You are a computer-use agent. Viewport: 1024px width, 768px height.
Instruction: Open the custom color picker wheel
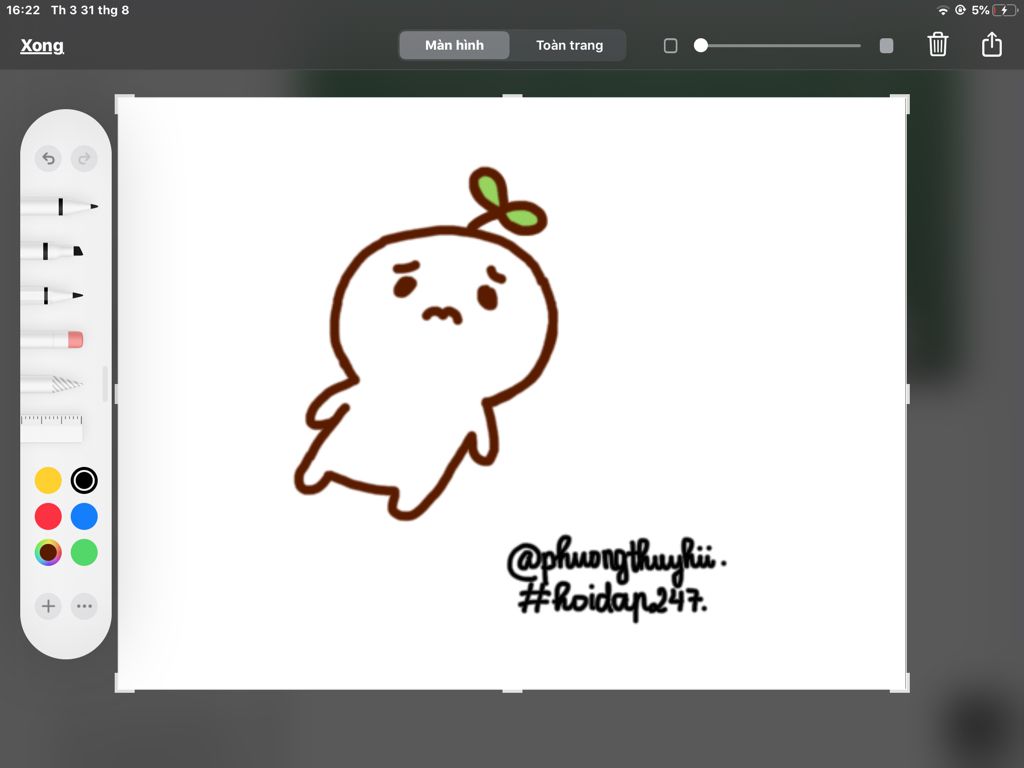click(48, 552)
